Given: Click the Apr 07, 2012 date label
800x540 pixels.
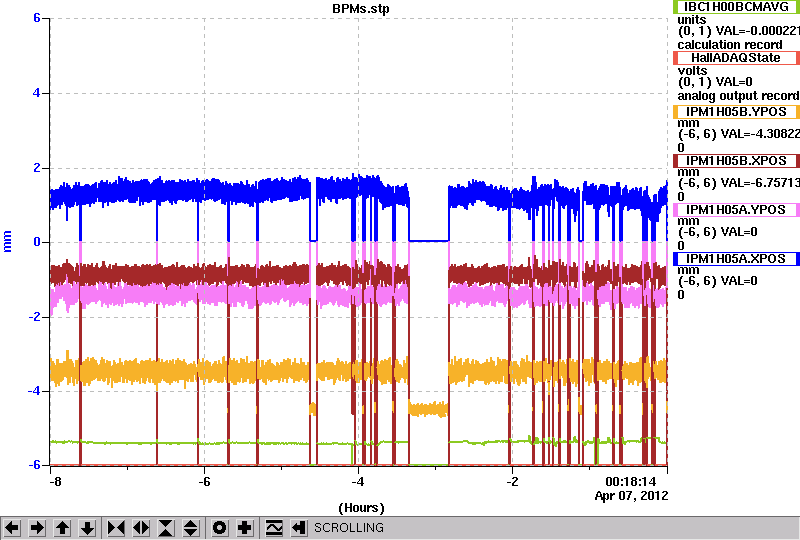Looking at the screenshot, I should click(x=631, y=496).
